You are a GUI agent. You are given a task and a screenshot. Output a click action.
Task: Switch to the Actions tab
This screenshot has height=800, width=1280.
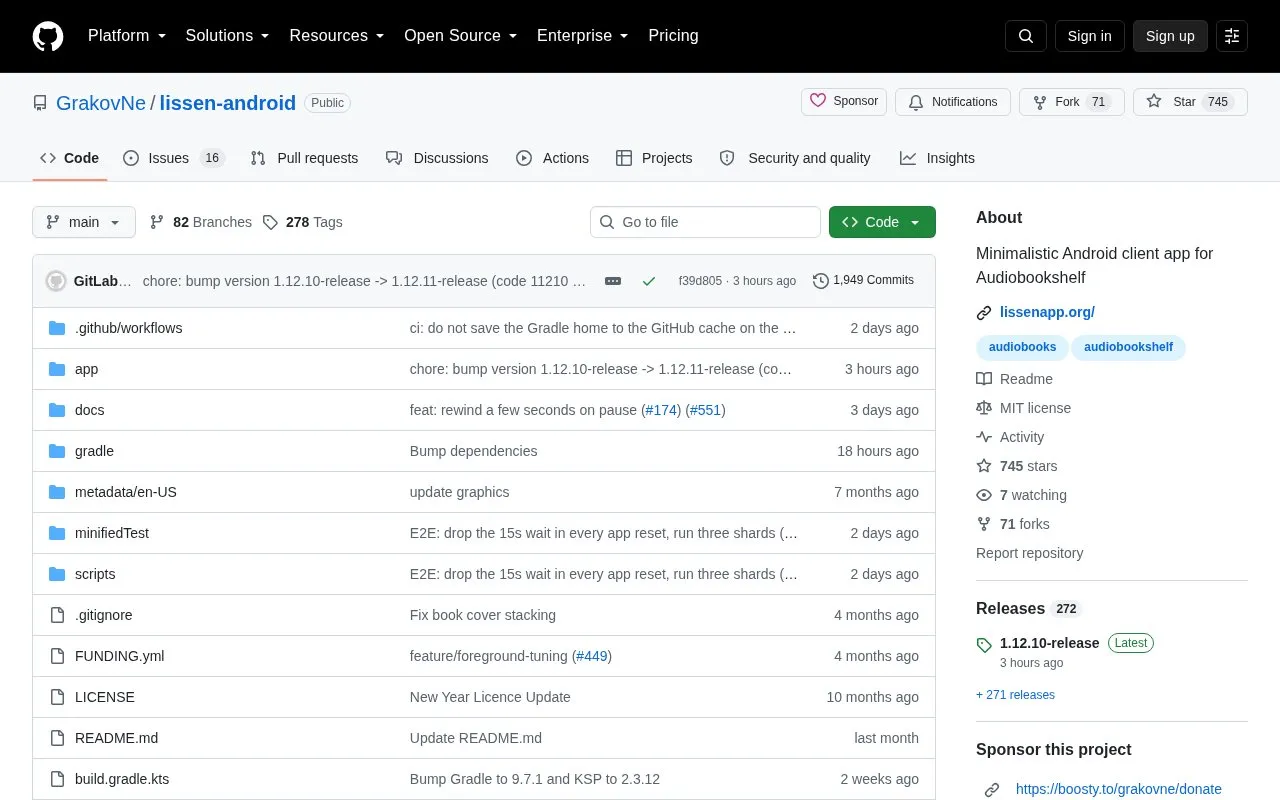552,158
